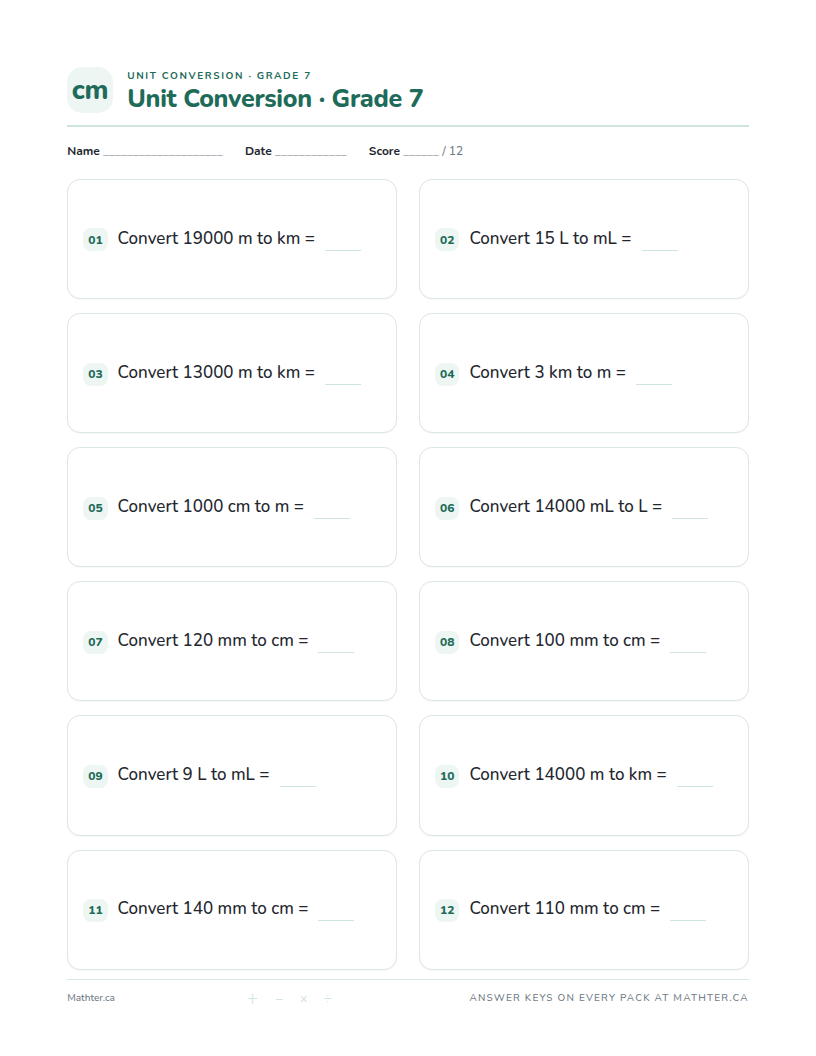
Task: Click the cm logo badge
Action: click(x=90, y=90)
